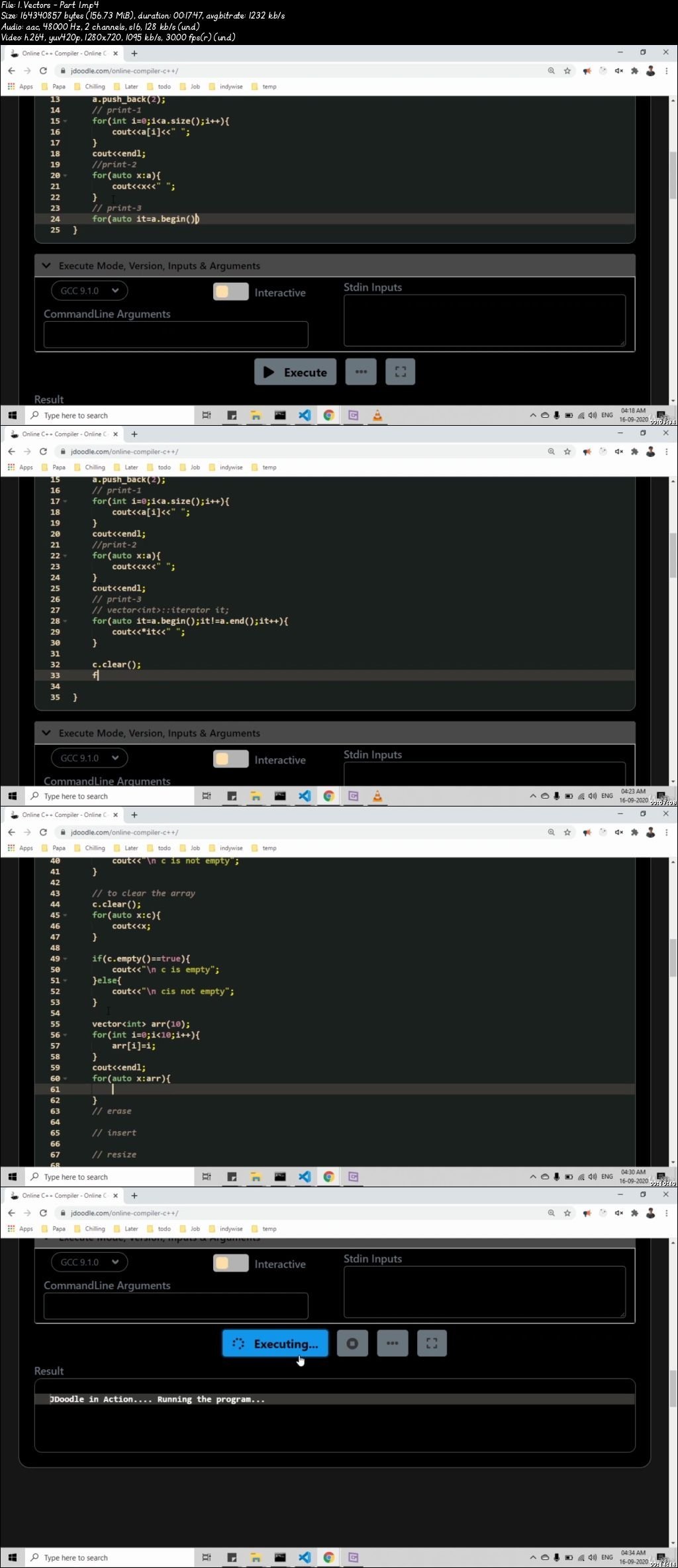Click '// resize' comment at line 67

(115, 1155)
